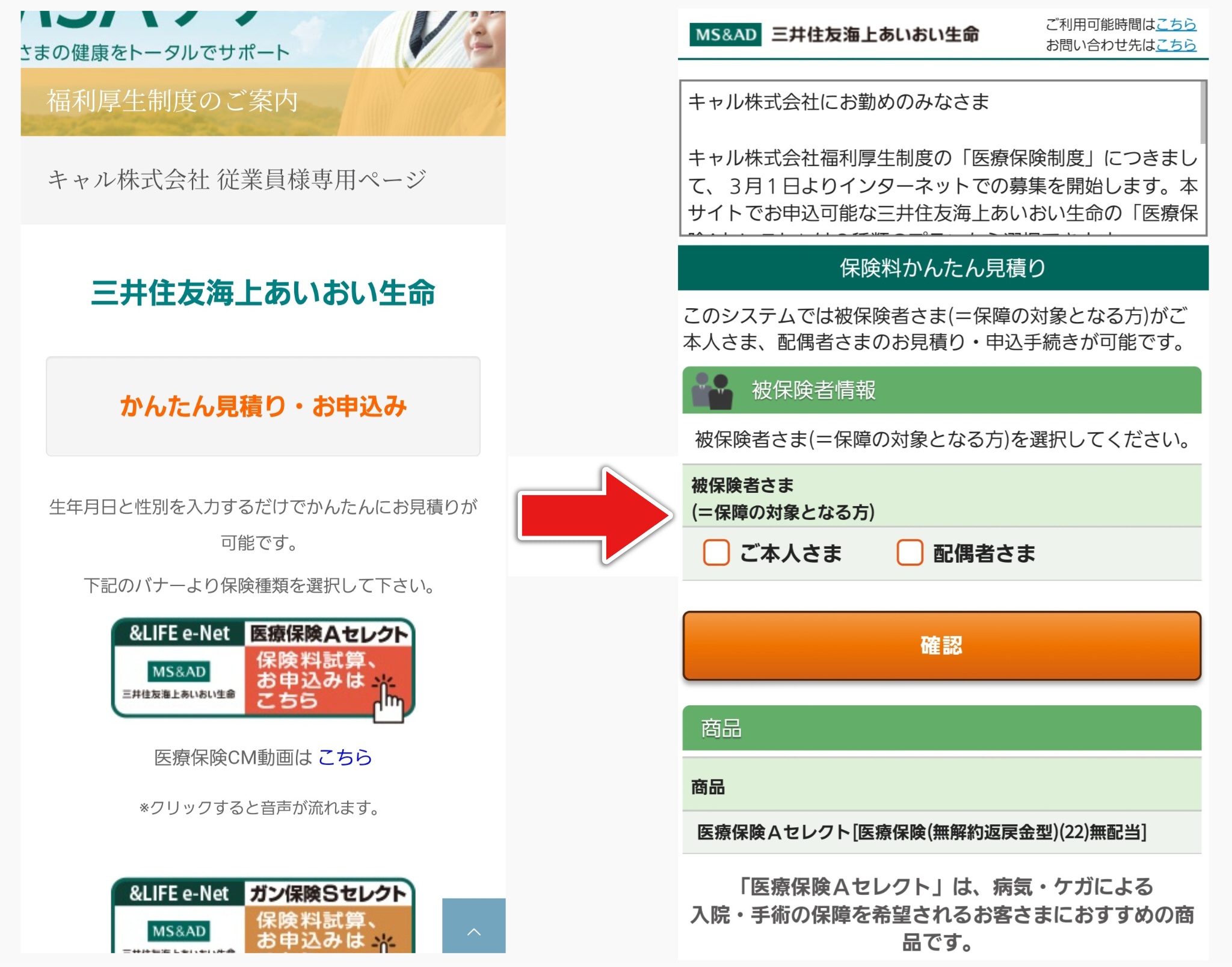Open the お問い合わせ先 こちら link
Screen dimensions: 1232x967
pos(1175,45)
